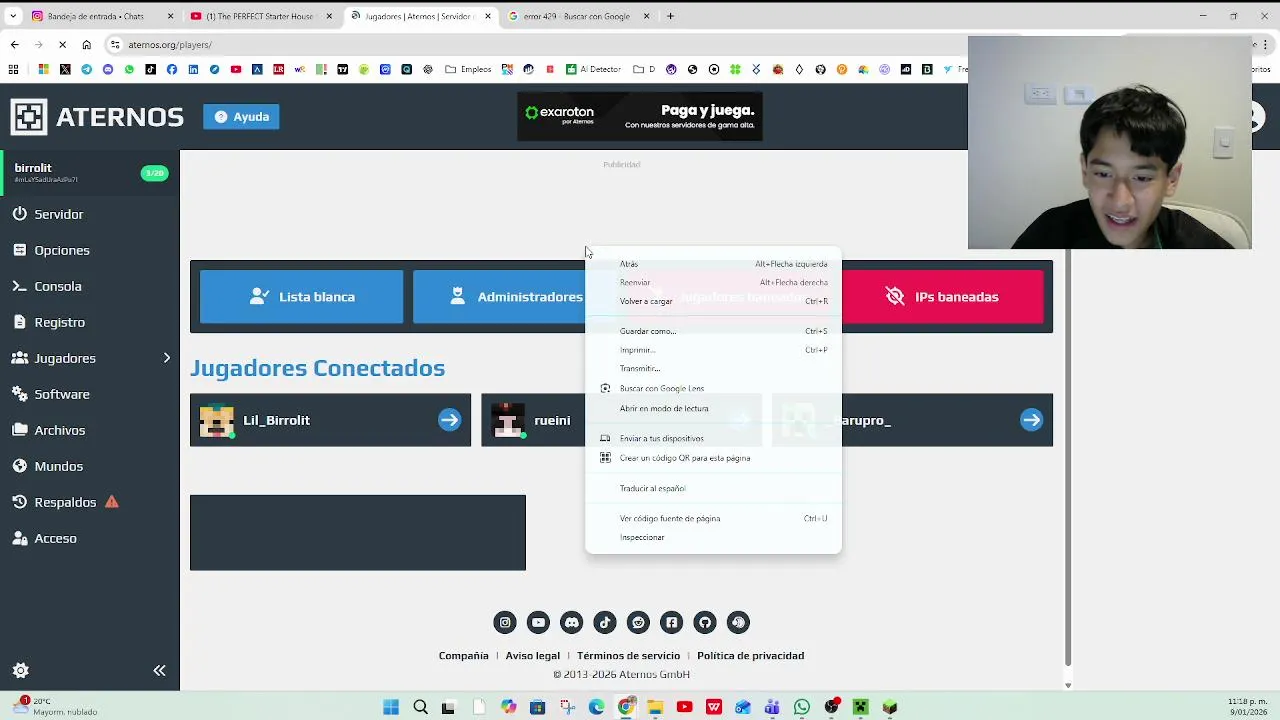
Task: Open Lil_Birrolit player details arrow
Action: click(449, 420)
